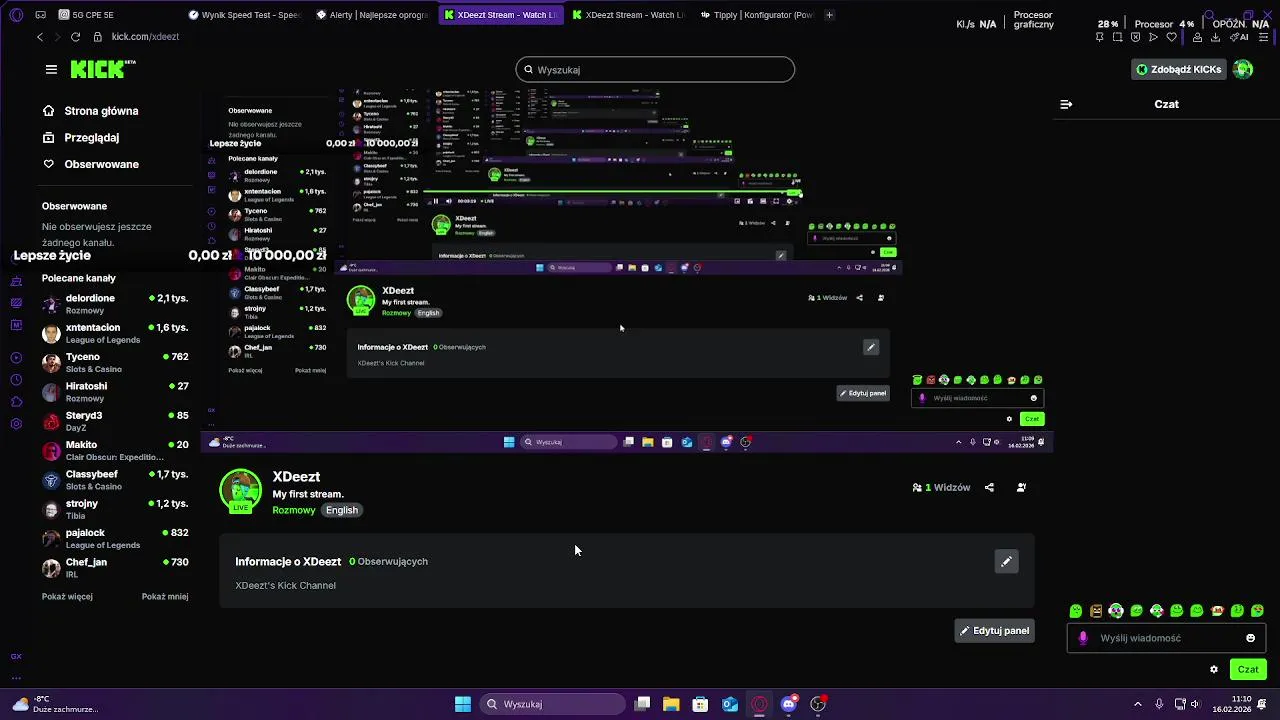Open the weather widget on taskbar

pyautogui.click(x=55, y=704)
